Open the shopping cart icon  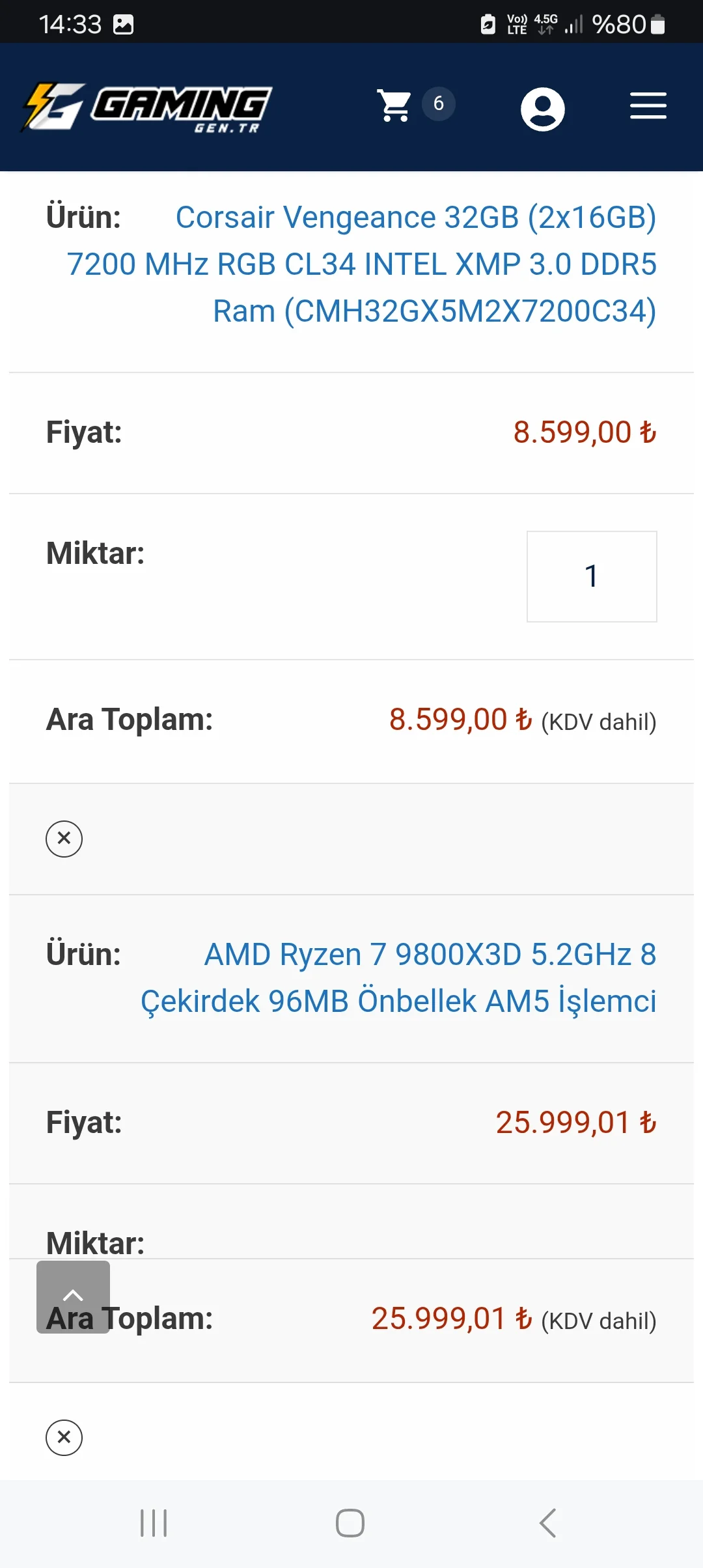394,105
